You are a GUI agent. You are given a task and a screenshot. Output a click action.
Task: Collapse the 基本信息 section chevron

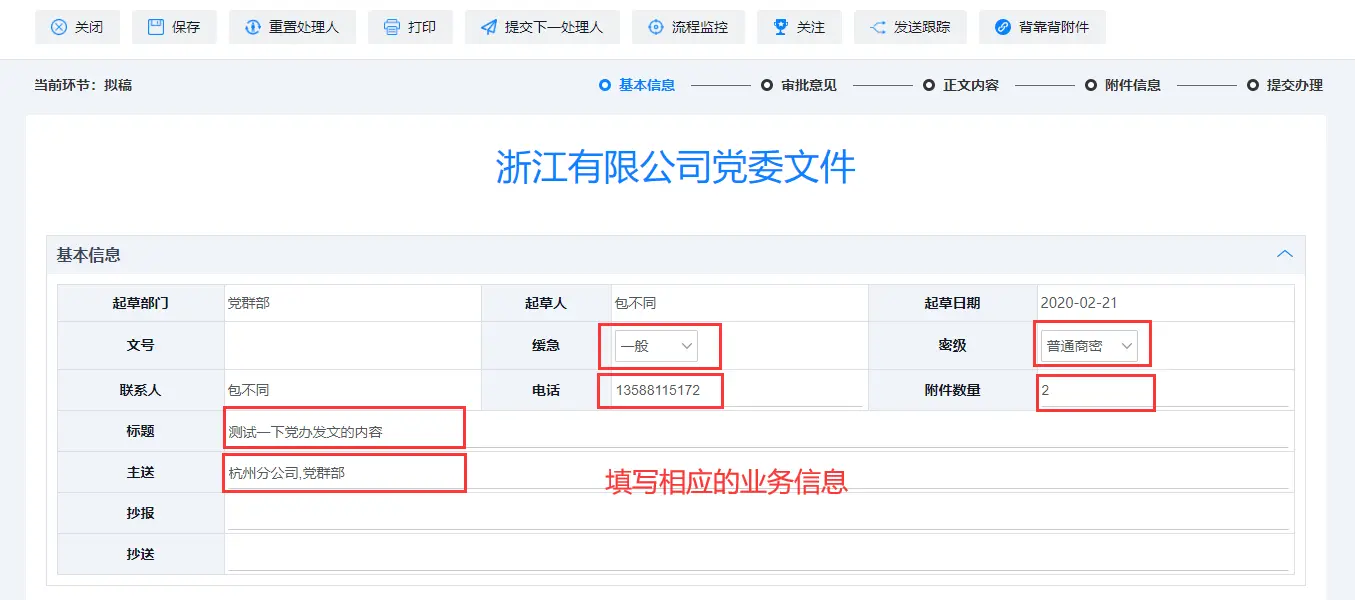pyautogui.click(x=1285, y=254)
